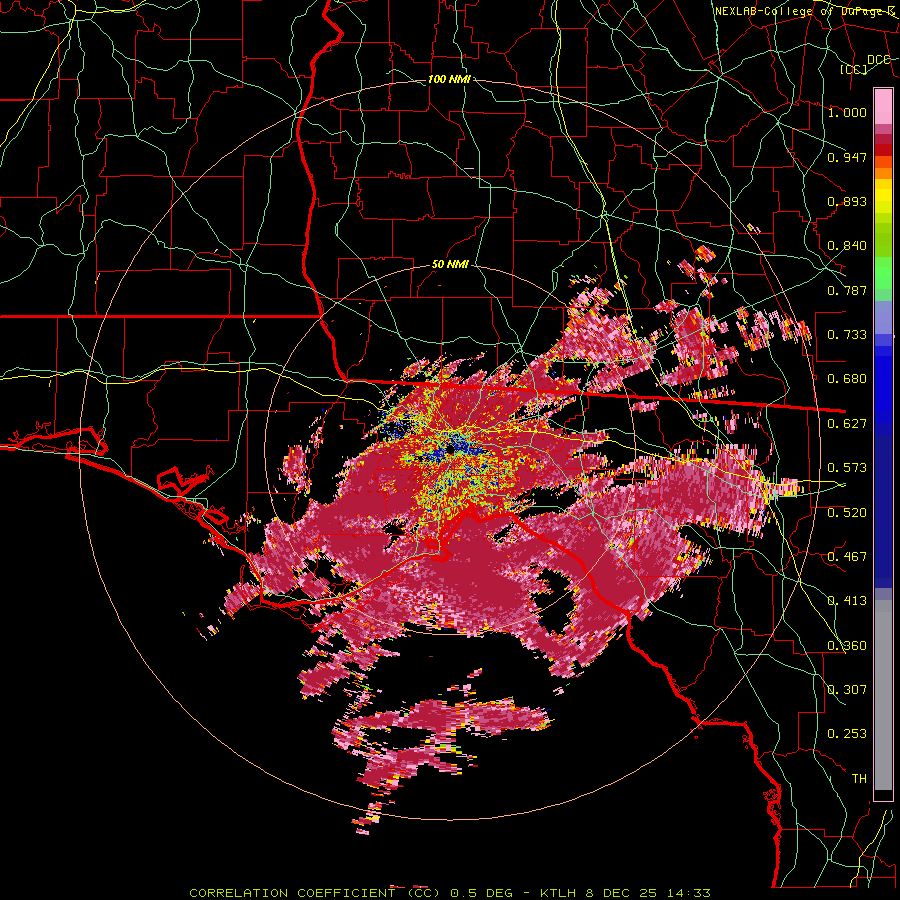Click the gray lower segment of color bar
Screen dimensions: 900x900
(x=883, y=695)
